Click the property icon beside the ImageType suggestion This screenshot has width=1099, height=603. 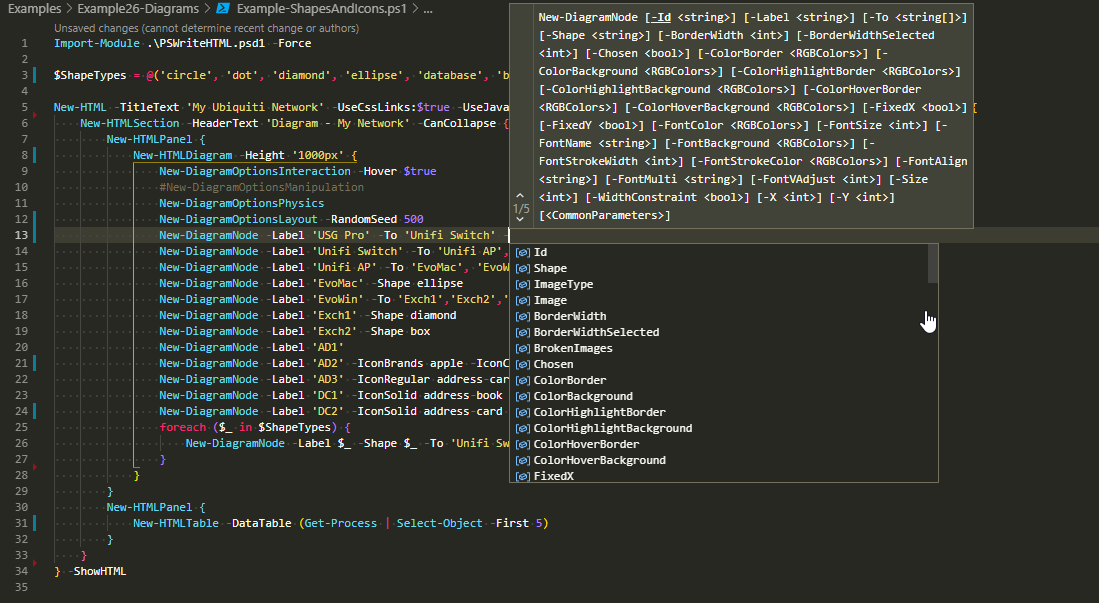pyautogui.click(x=523, y=283)
